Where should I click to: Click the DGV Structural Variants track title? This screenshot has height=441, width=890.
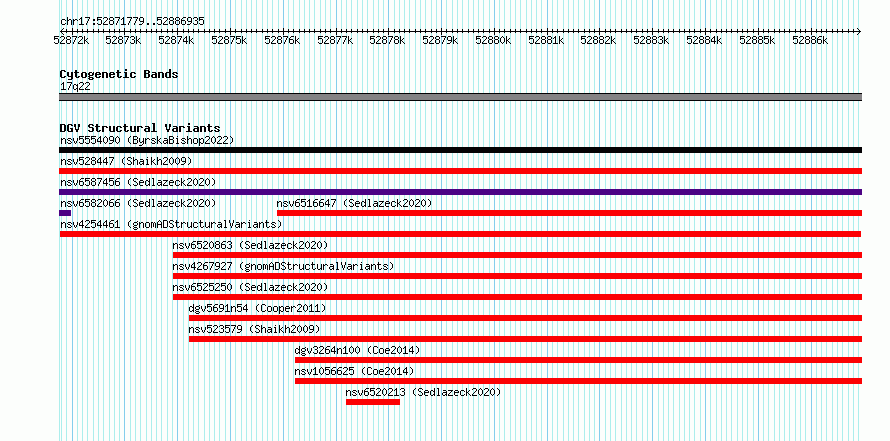tap(140, 128)
